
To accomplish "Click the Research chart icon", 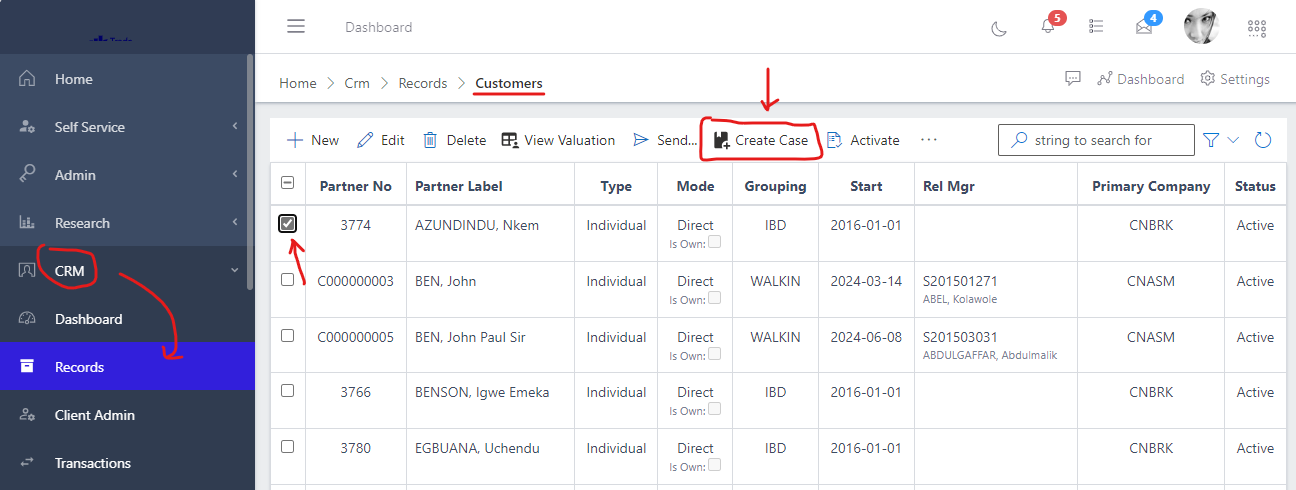I will tap(28, 223).
